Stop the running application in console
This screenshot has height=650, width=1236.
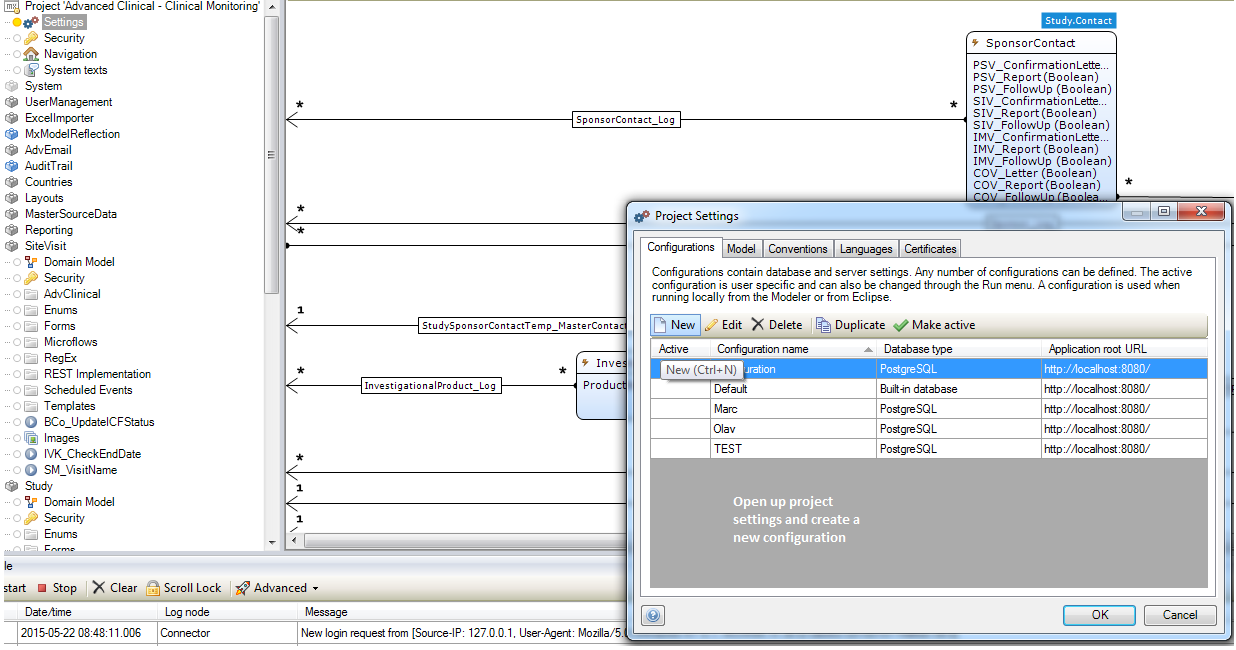pos(56,588)
